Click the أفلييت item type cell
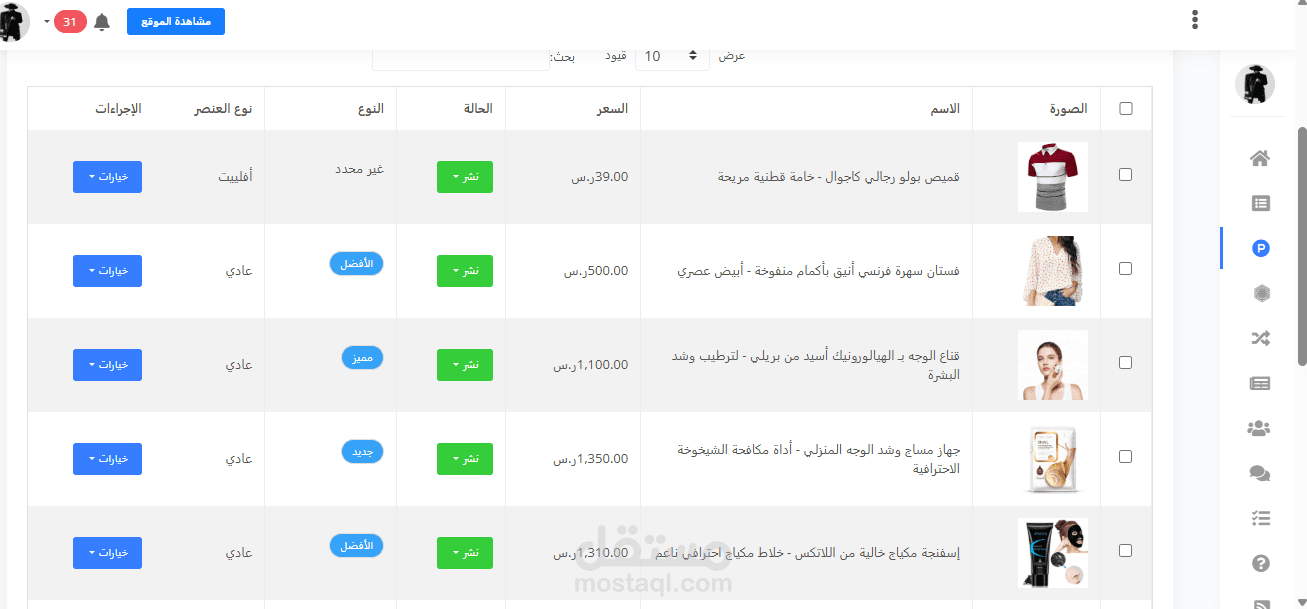This screenshot has width=1307, height=609. [x=235, y=177]
